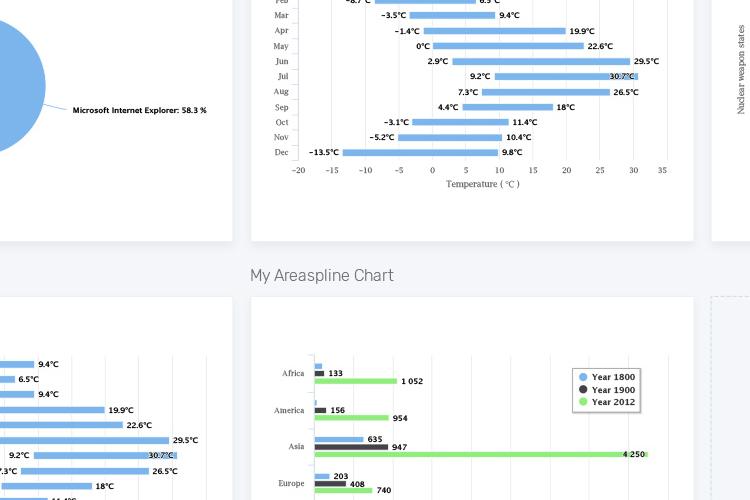This screenshot has width=750, height=500.
Task: Click the '133' data label
Action: click(x=335, y=373)
